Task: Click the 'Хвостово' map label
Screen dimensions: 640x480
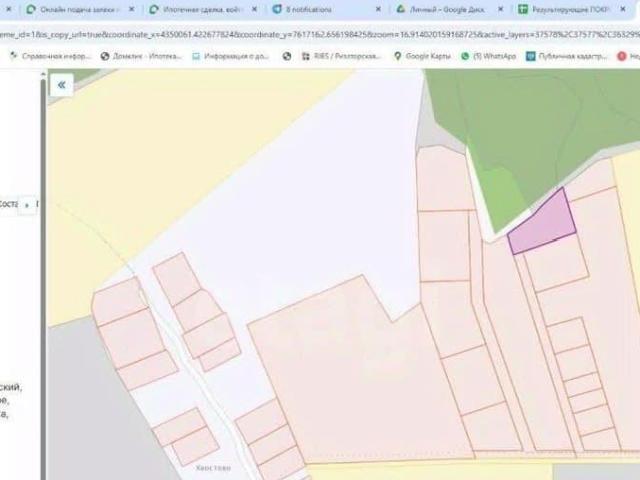Action: [x=213, y=468]
